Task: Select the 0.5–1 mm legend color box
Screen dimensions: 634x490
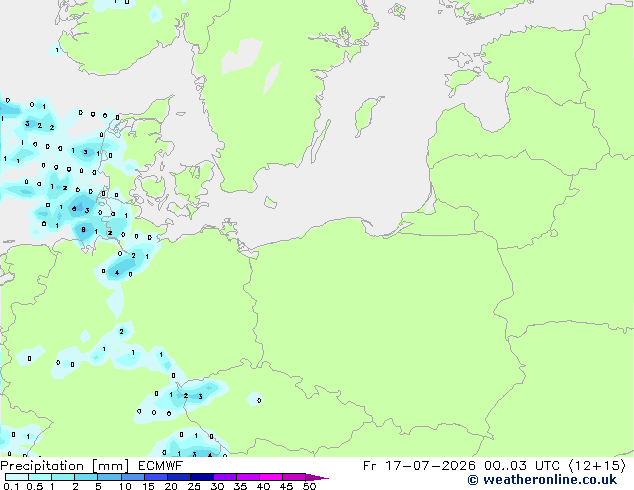Action: [40, 477]
